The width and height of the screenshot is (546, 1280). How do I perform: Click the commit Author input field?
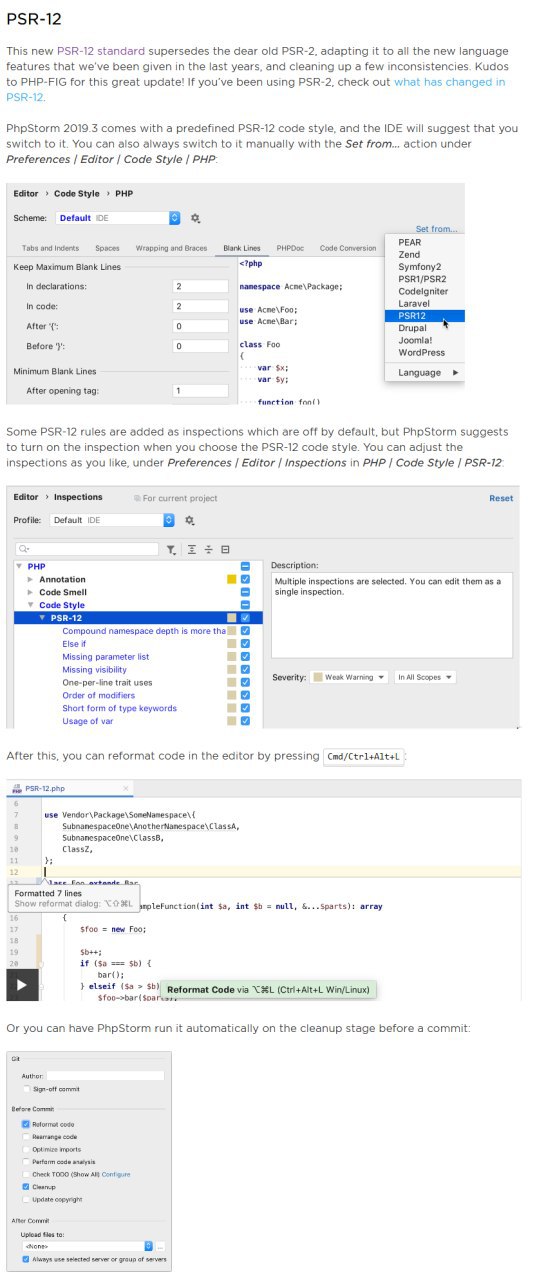tap(105, 1075)
